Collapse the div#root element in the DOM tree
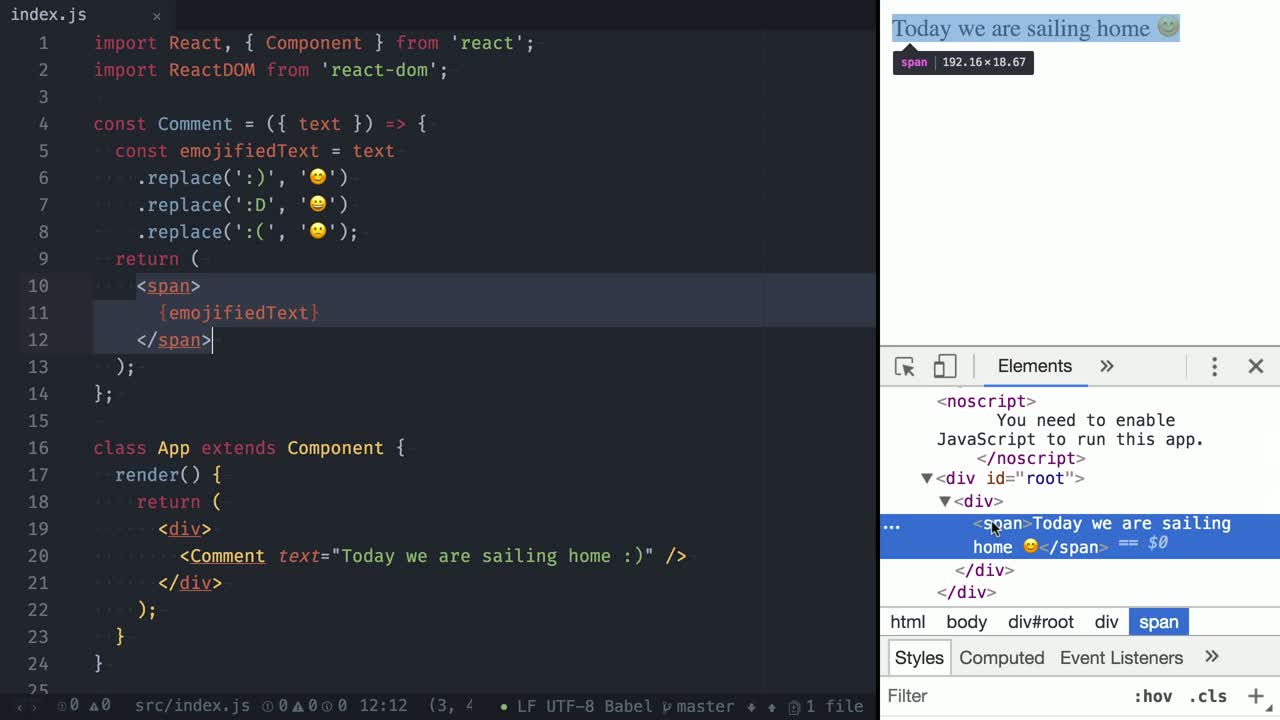This screenshot has width=1280, height=720. (x=926, y=478)
